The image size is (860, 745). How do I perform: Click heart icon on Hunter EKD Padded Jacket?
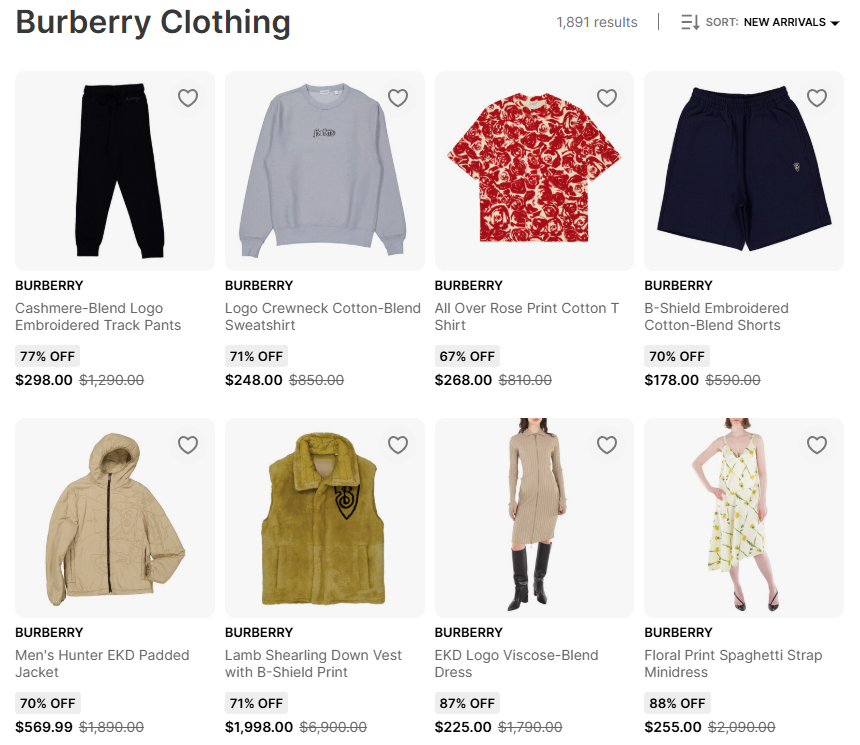[188, 445]
